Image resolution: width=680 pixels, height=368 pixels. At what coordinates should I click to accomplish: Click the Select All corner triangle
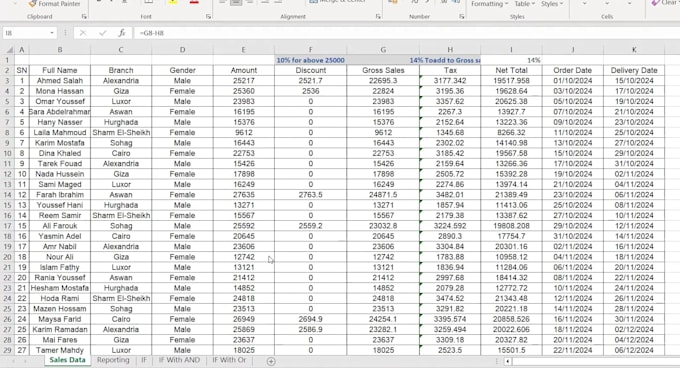click(9, 50)
